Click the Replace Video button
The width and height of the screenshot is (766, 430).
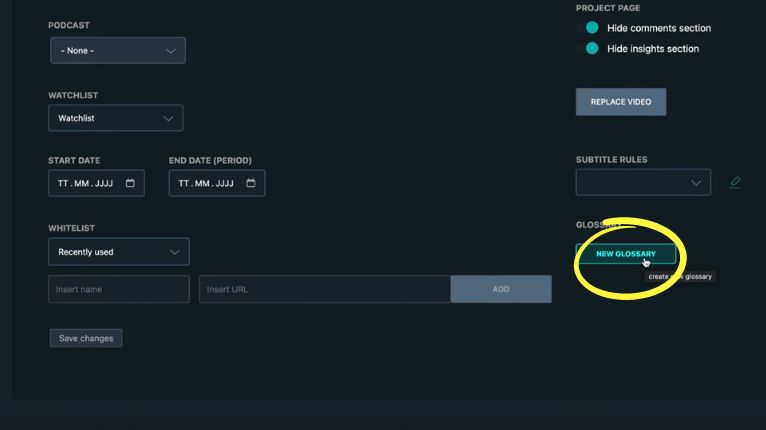621,102
